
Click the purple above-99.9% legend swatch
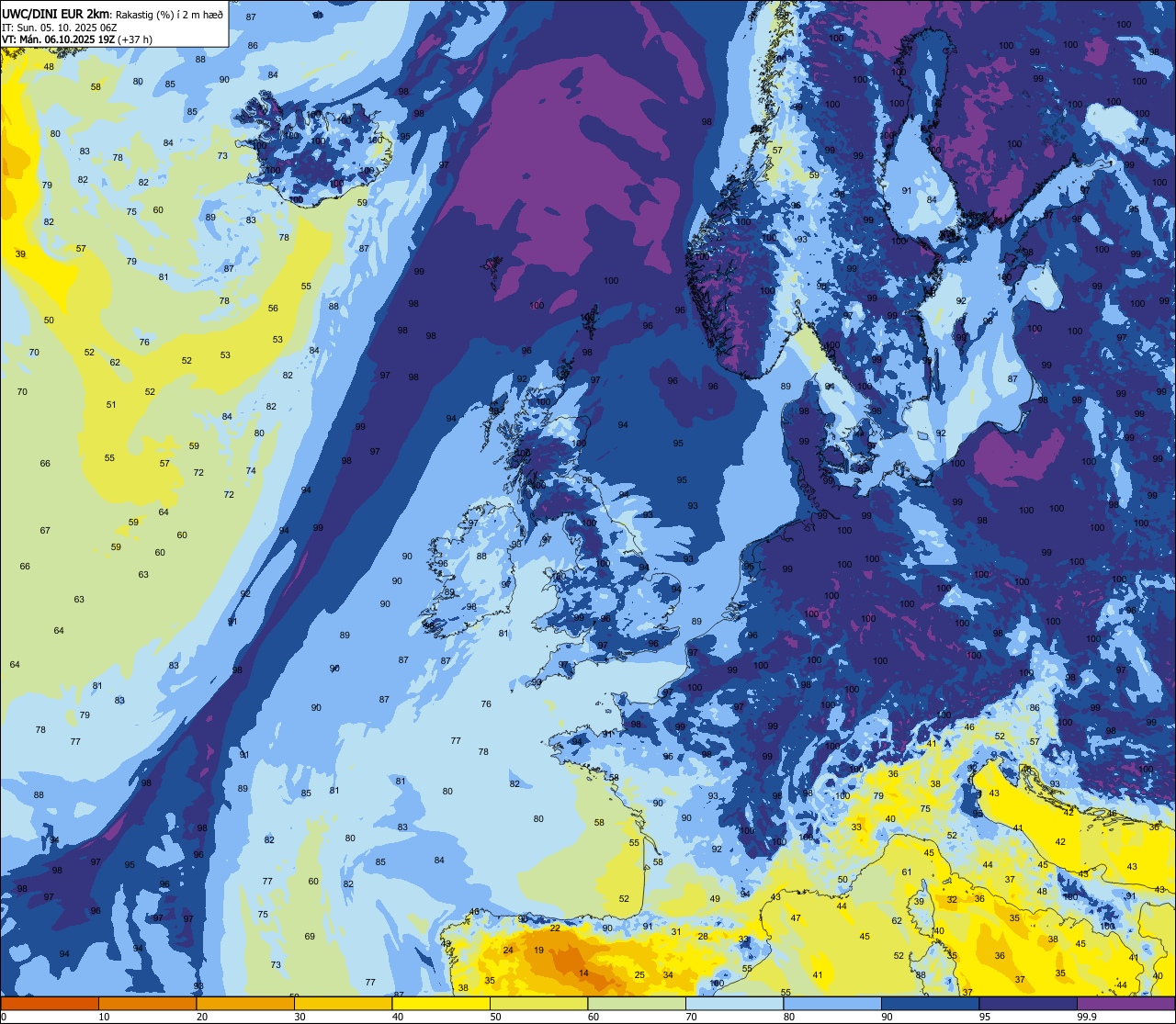1125,1003
